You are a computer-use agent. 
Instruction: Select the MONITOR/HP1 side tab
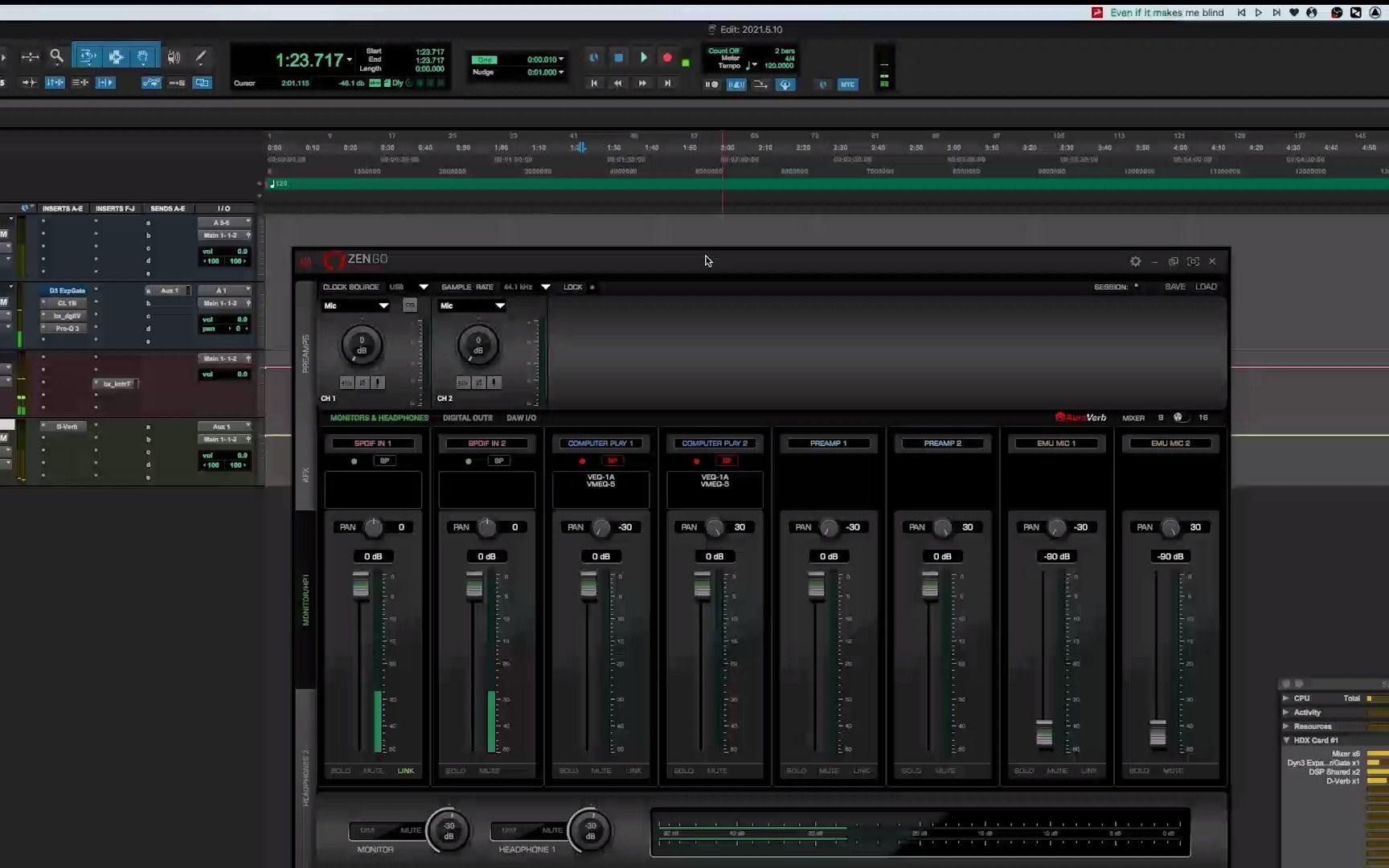(x=305, y=600)
